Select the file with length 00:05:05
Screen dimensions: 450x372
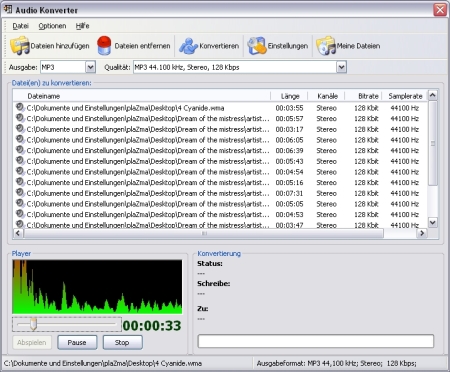tap(220, 204)
